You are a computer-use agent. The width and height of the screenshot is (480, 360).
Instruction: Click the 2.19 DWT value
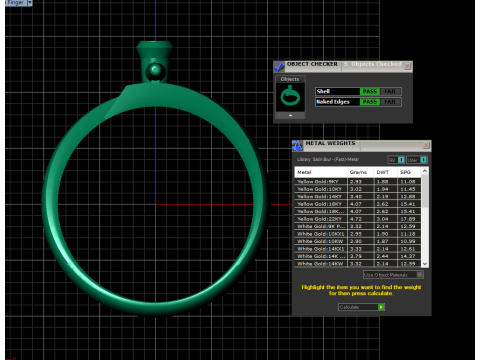point(382,197)
